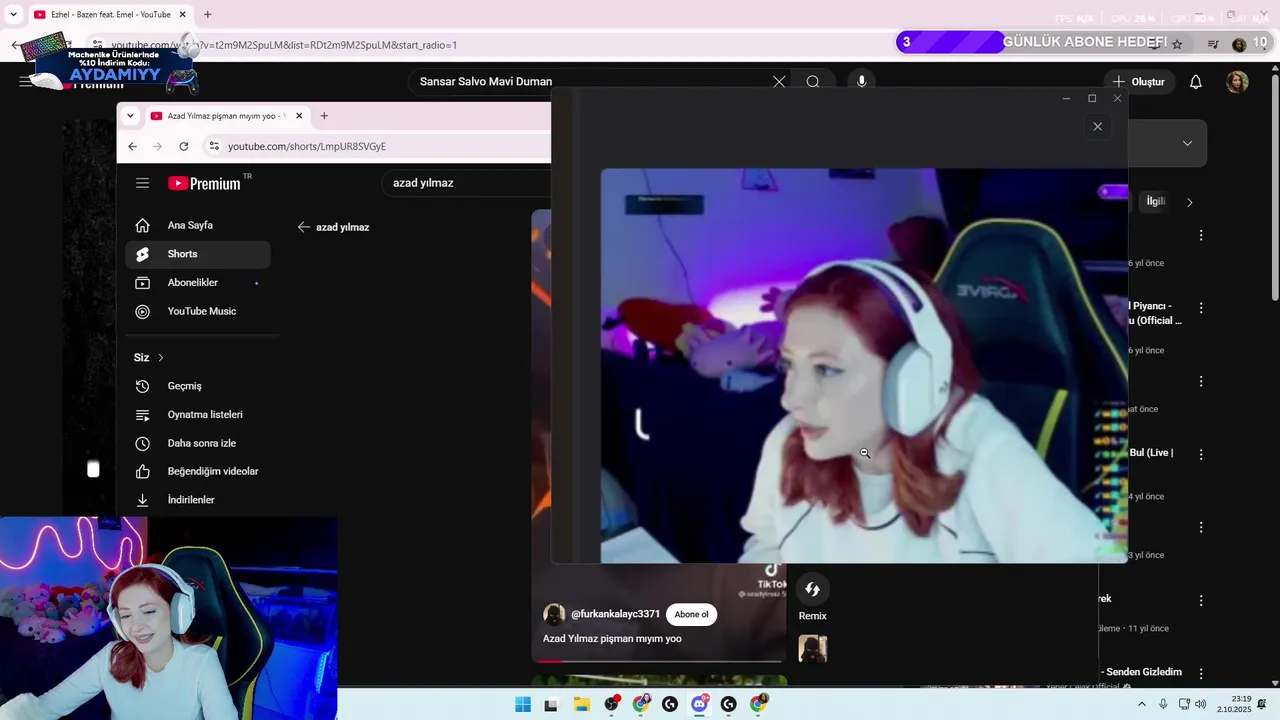Click title Azad Yılmaz pişman mıyım yoo
Screen dimensions: 1280x720
[x=612, y=638]
